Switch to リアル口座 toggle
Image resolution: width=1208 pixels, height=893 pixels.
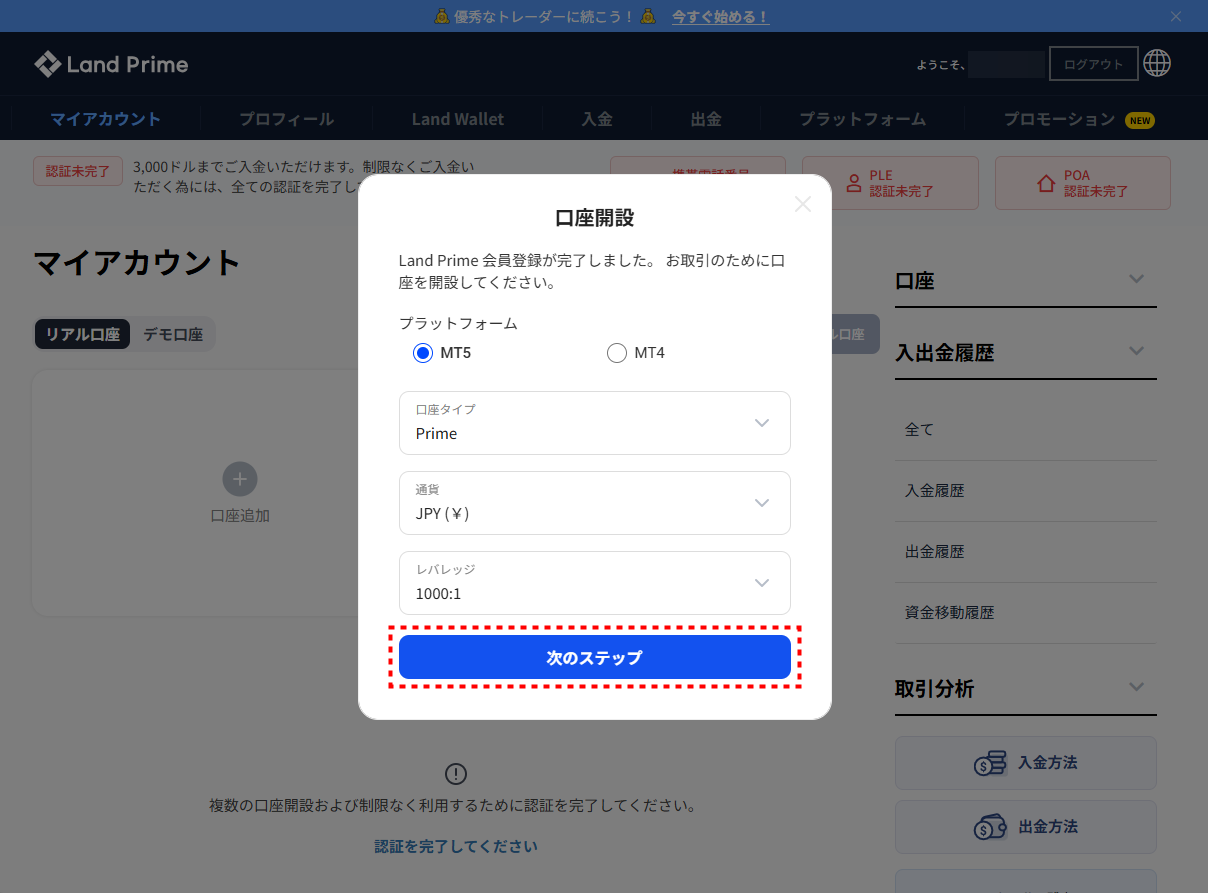[x=83, y=335]
